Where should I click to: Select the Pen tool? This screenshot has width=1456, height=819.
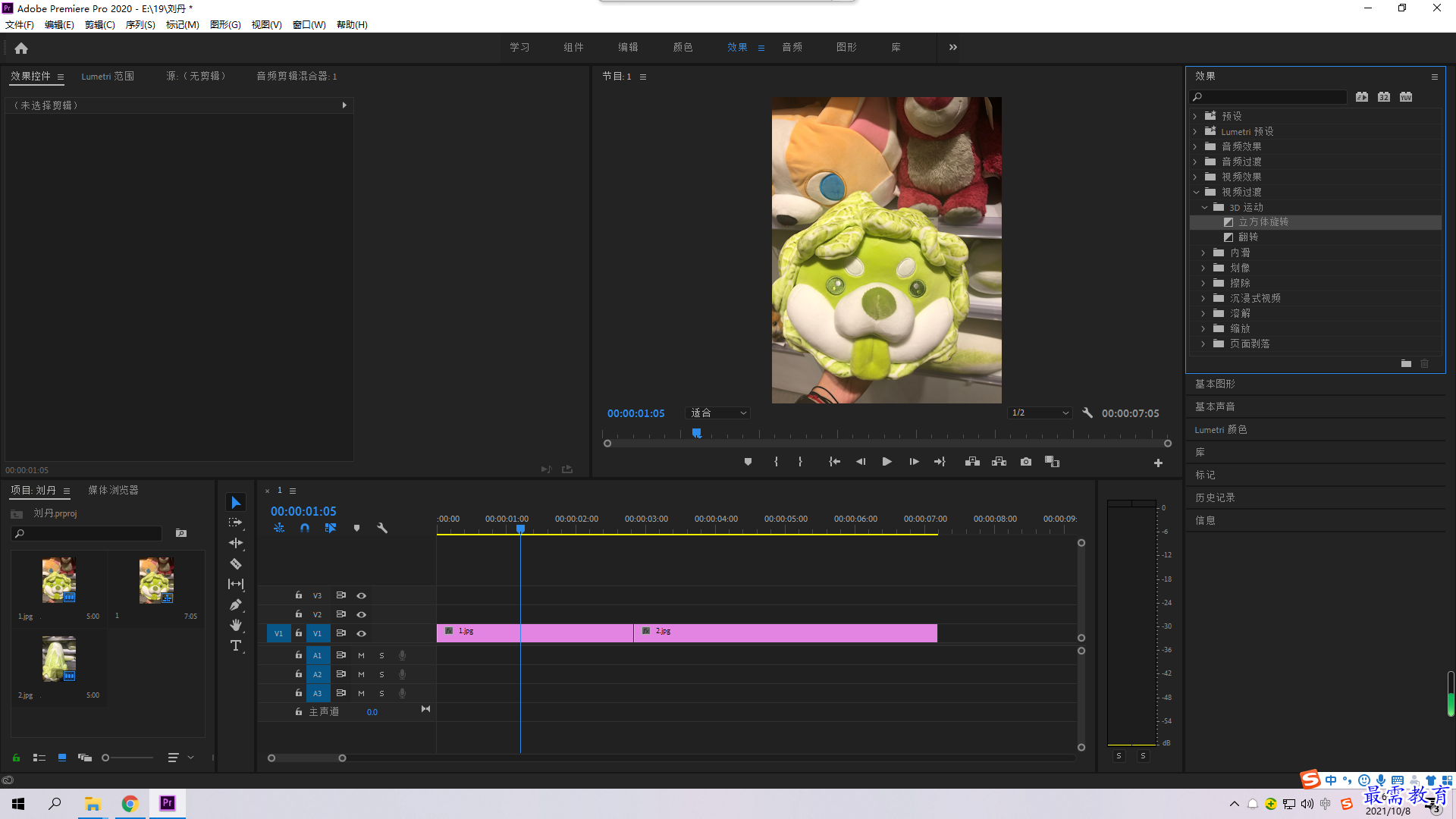tap(236, 604)
